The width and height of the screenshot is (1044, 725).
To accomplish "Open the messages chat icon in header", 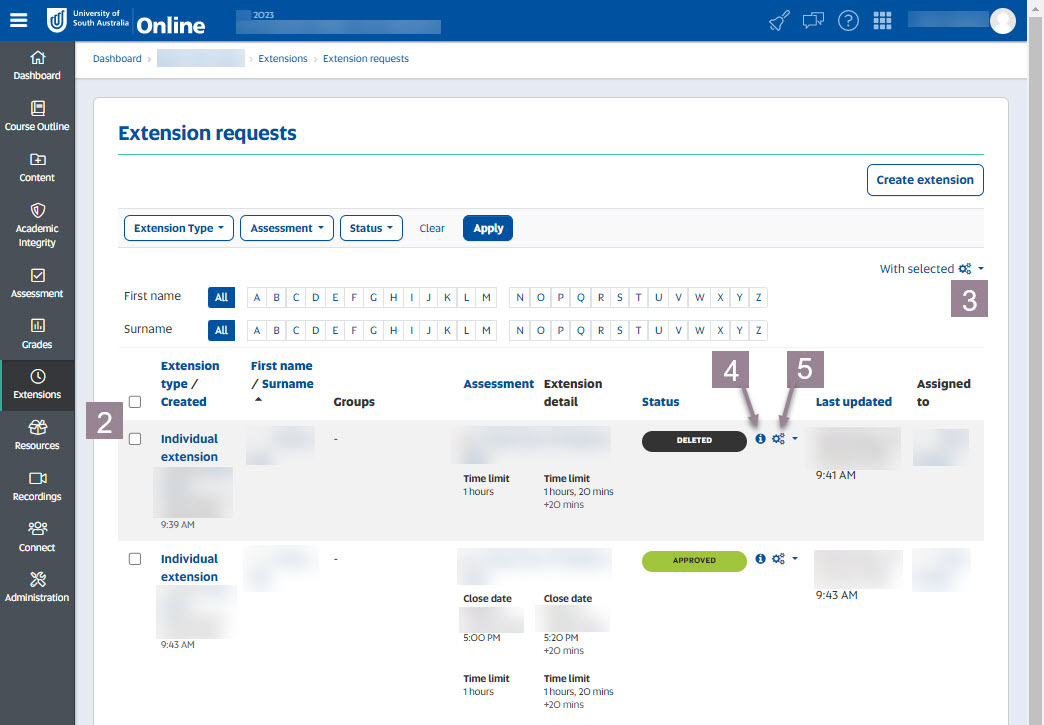I will [813, 21].
